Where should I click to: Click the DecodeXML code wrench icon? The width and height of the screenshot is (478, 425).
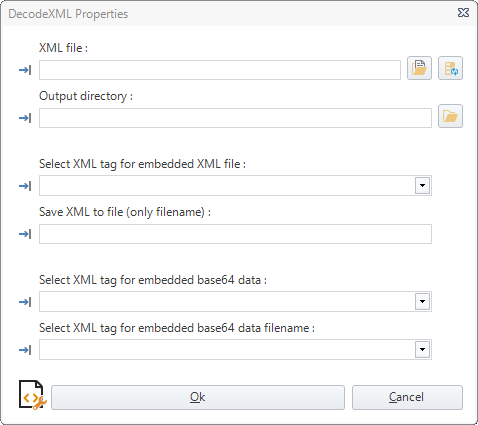click(x=33, y=395)
